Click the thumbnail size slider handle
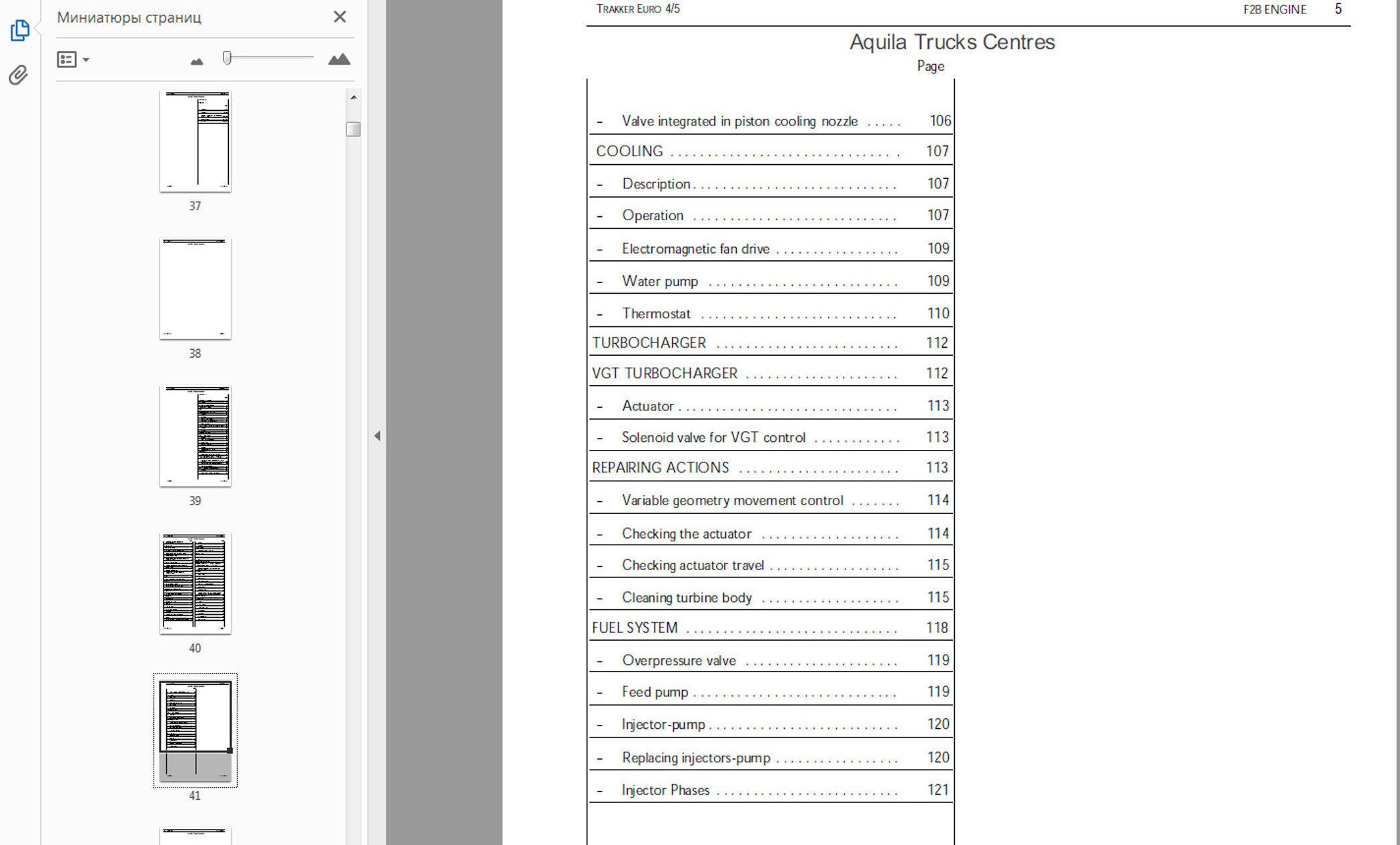Image resolution: width=1400 pixels, height=845 pixels. click(x=227, y=58)
